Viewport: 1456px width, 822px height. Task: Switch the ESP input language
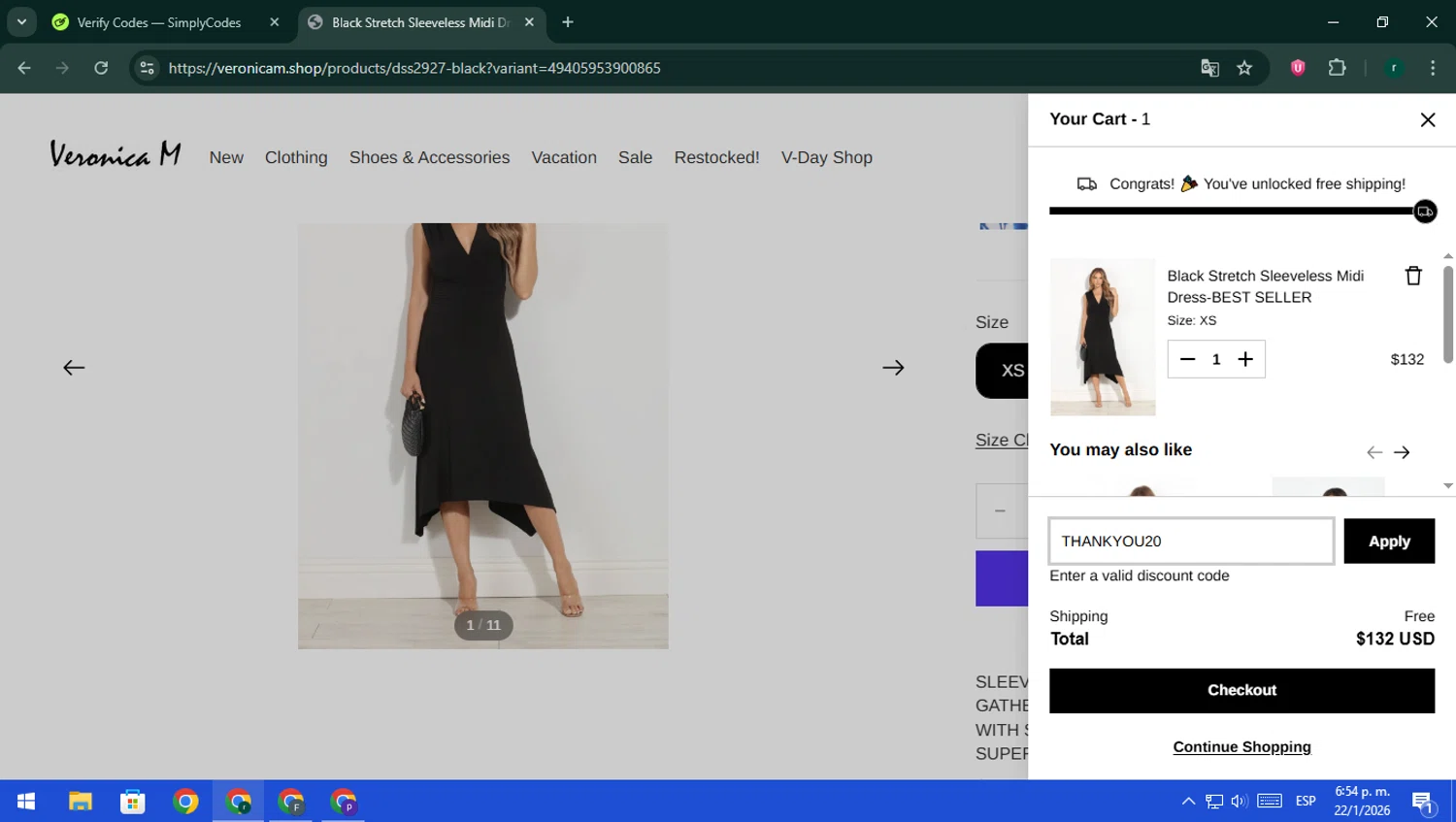click(x=1306, y=802)
